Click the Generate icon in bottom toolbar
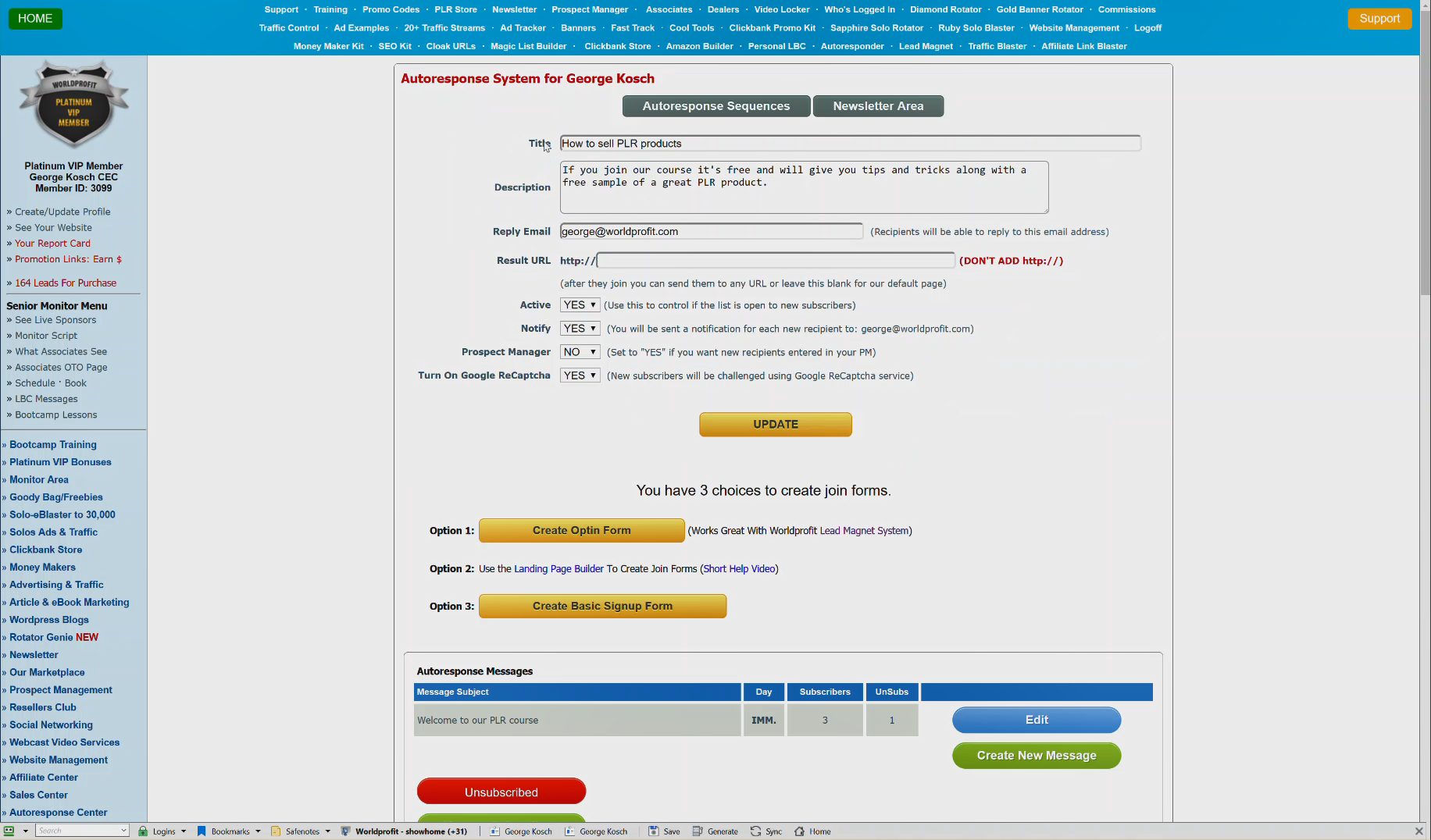 click(x=698, y=831)
